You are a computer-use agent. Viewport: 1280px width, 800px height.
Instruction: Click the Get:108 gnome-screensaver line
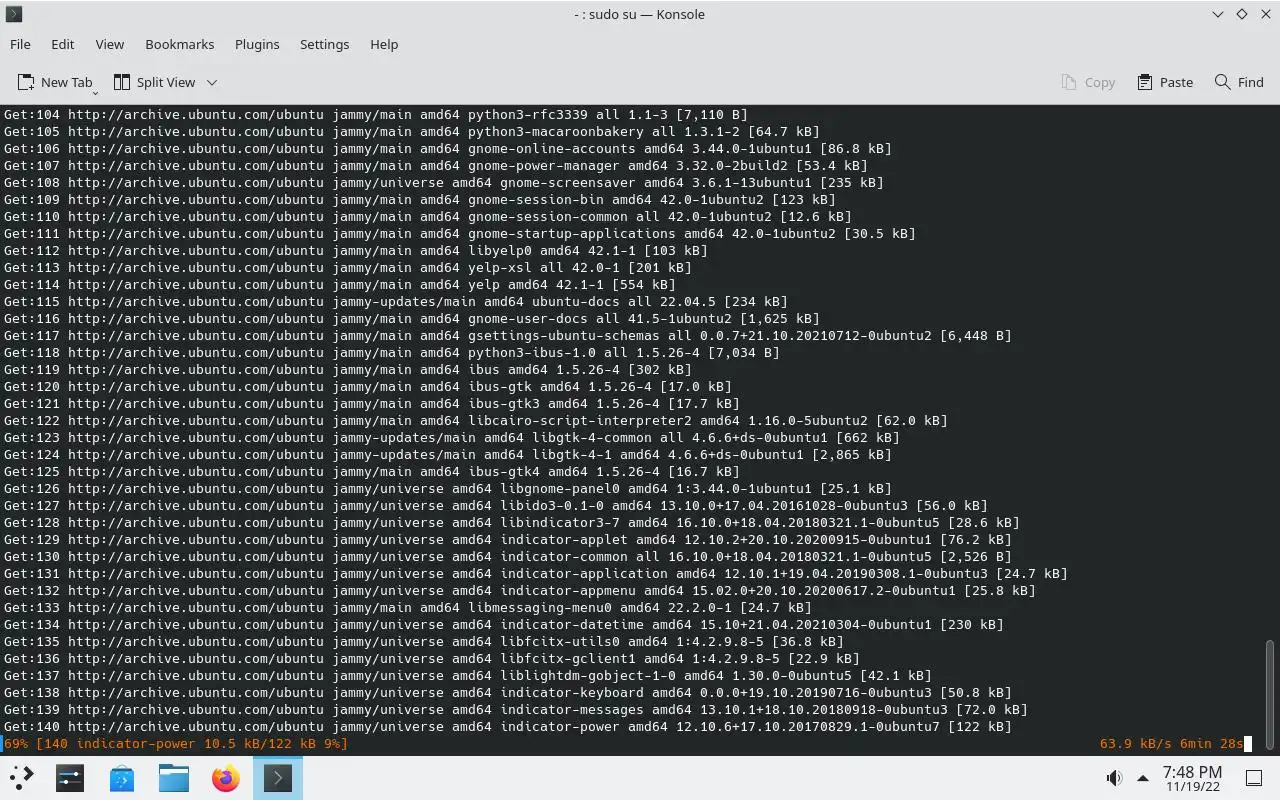pyautogui.click(x=444, y=182)
